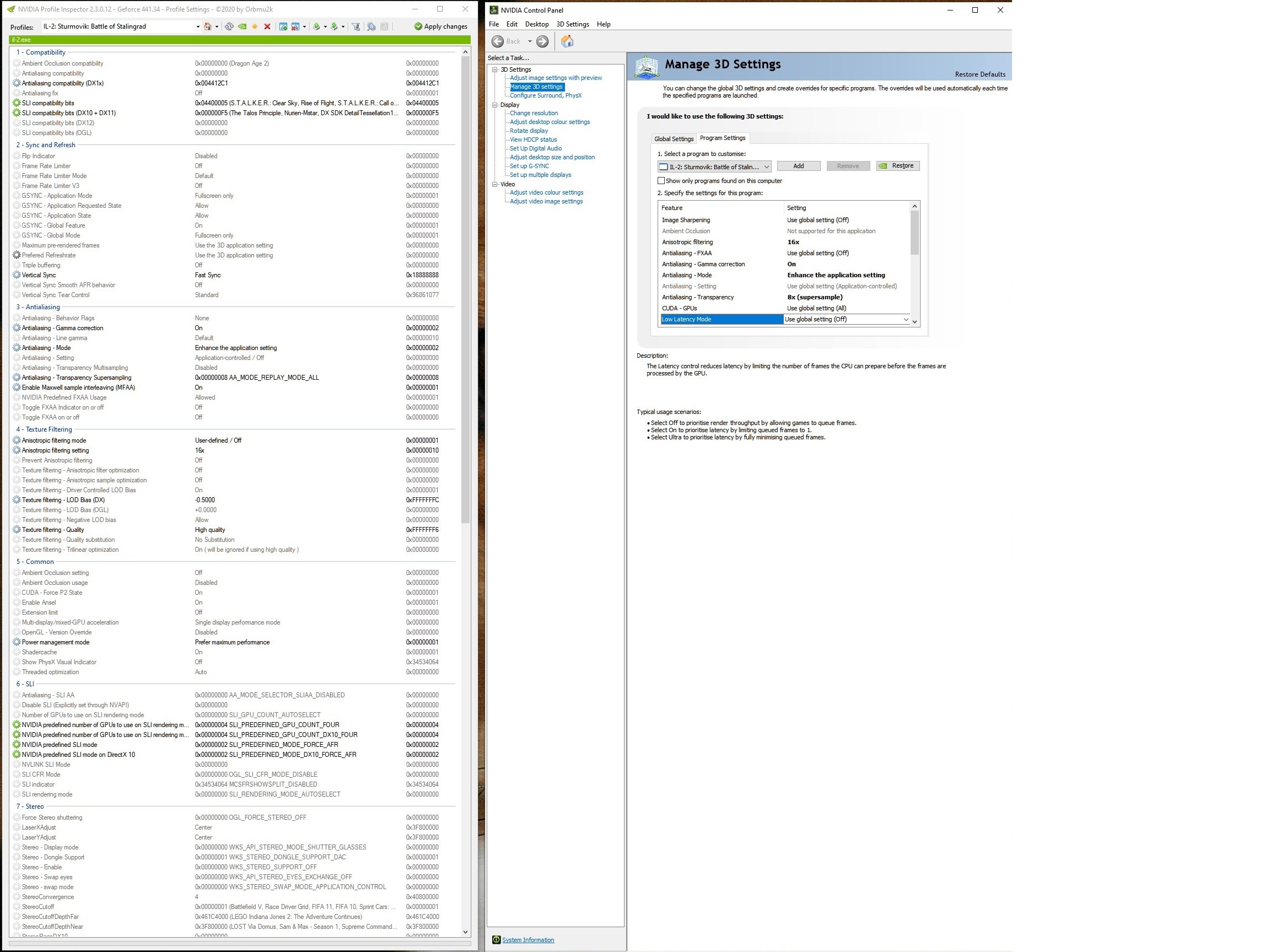This screenshot has height=952, width=1270.
Task: Open the program selection dropdown for IL-2
Action: tap(714, 166)
